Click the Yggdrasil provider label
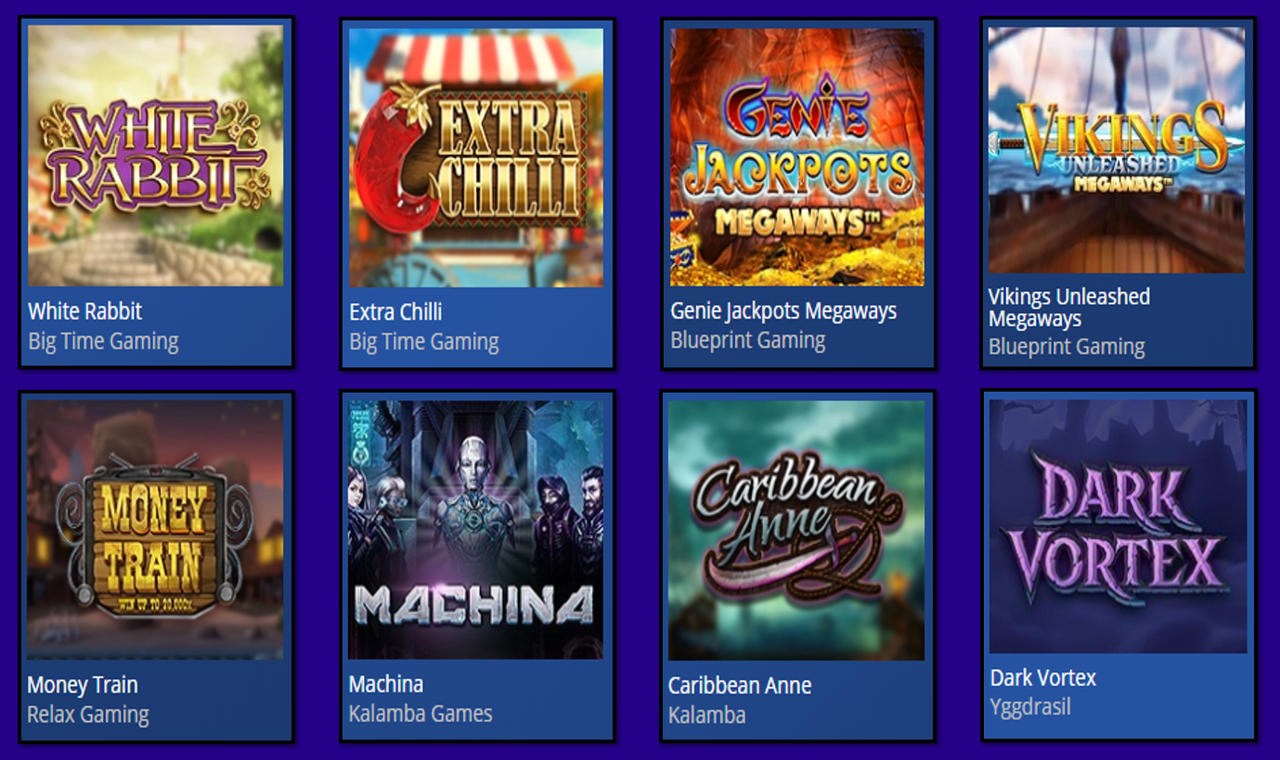This screenshot has width=1280, height=760. 1030,708
